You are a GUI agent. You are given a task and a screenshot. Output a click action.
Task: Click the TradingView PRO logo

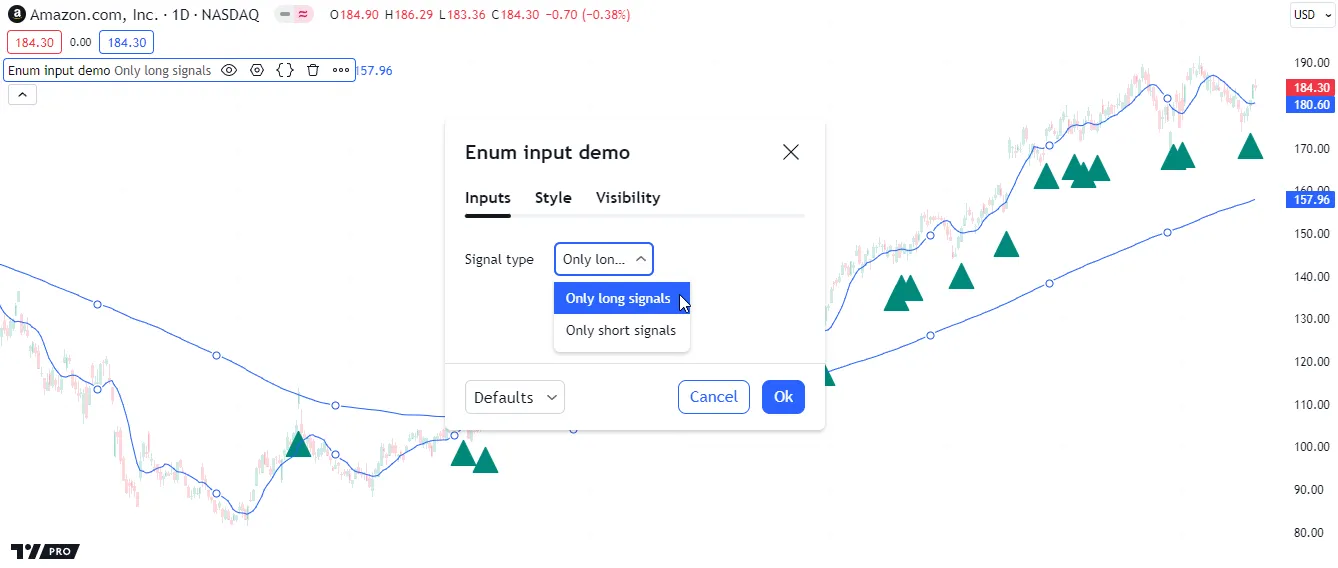point(45,551)
